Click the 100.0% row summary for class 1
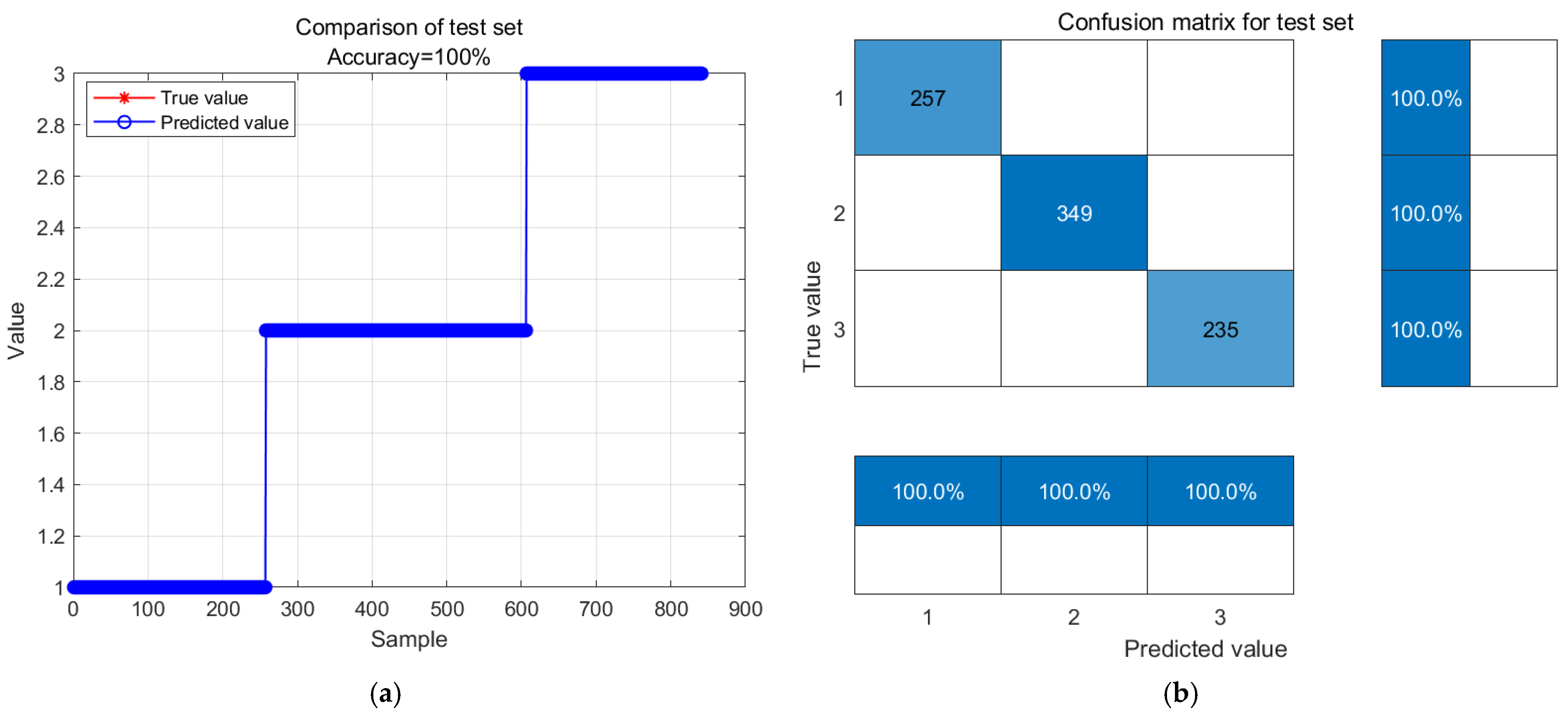Image resolution: width=1568 pixels, height=713 pixels. coord(1425,98)
